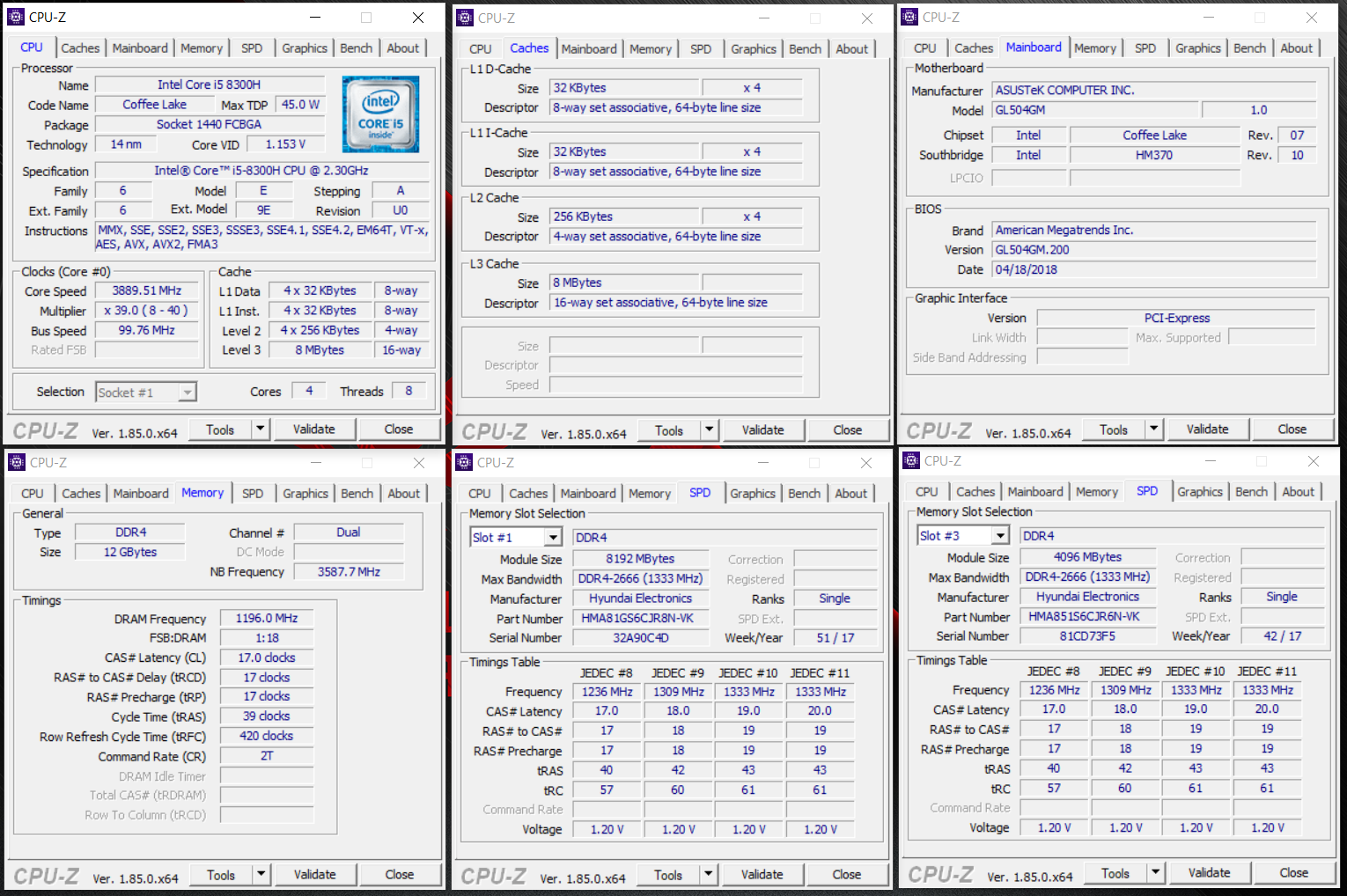
Task: Click part number HMA81GS6CJR8N-VK field
Action: click(641, 618)
